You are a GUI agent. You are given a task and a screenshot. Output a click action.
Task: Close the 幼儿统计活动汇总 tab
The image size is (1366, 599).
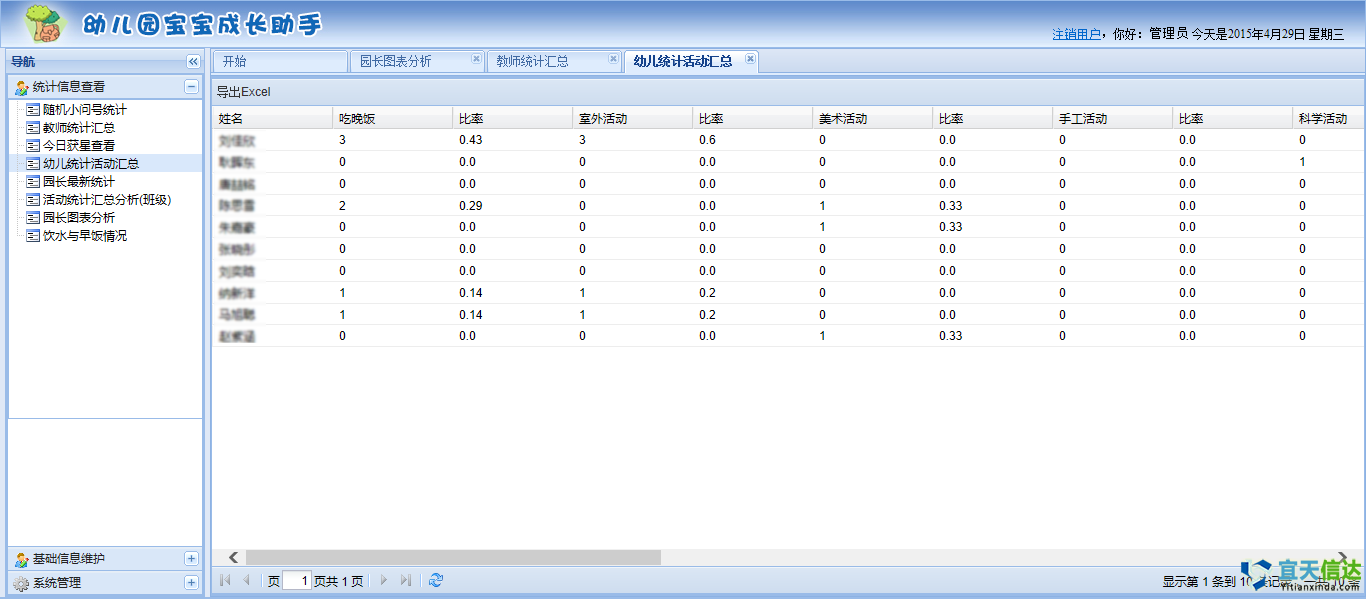tap(750, 59)
